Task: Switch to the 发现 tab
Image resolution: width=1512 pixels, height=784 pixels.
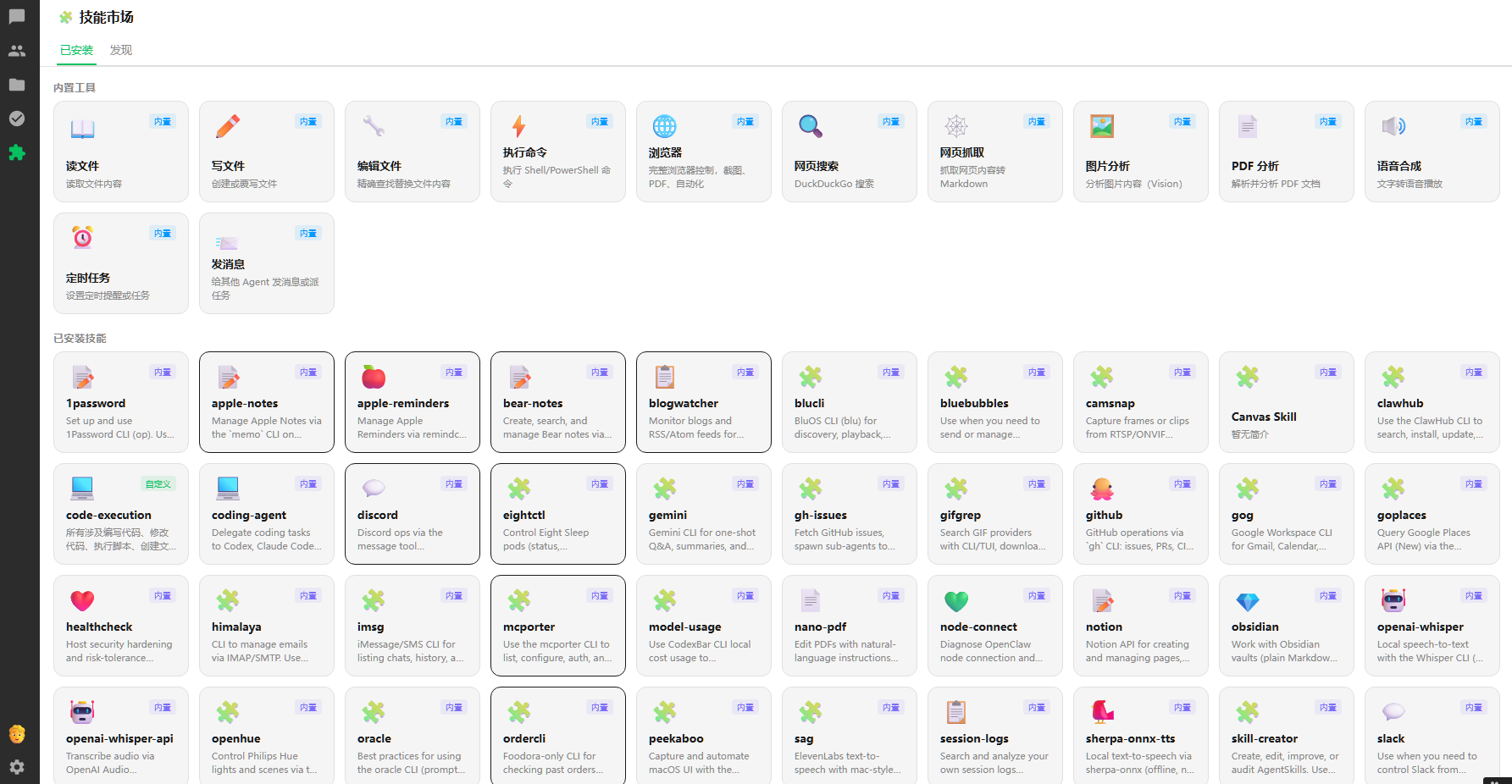Action: tap(121, 50)
